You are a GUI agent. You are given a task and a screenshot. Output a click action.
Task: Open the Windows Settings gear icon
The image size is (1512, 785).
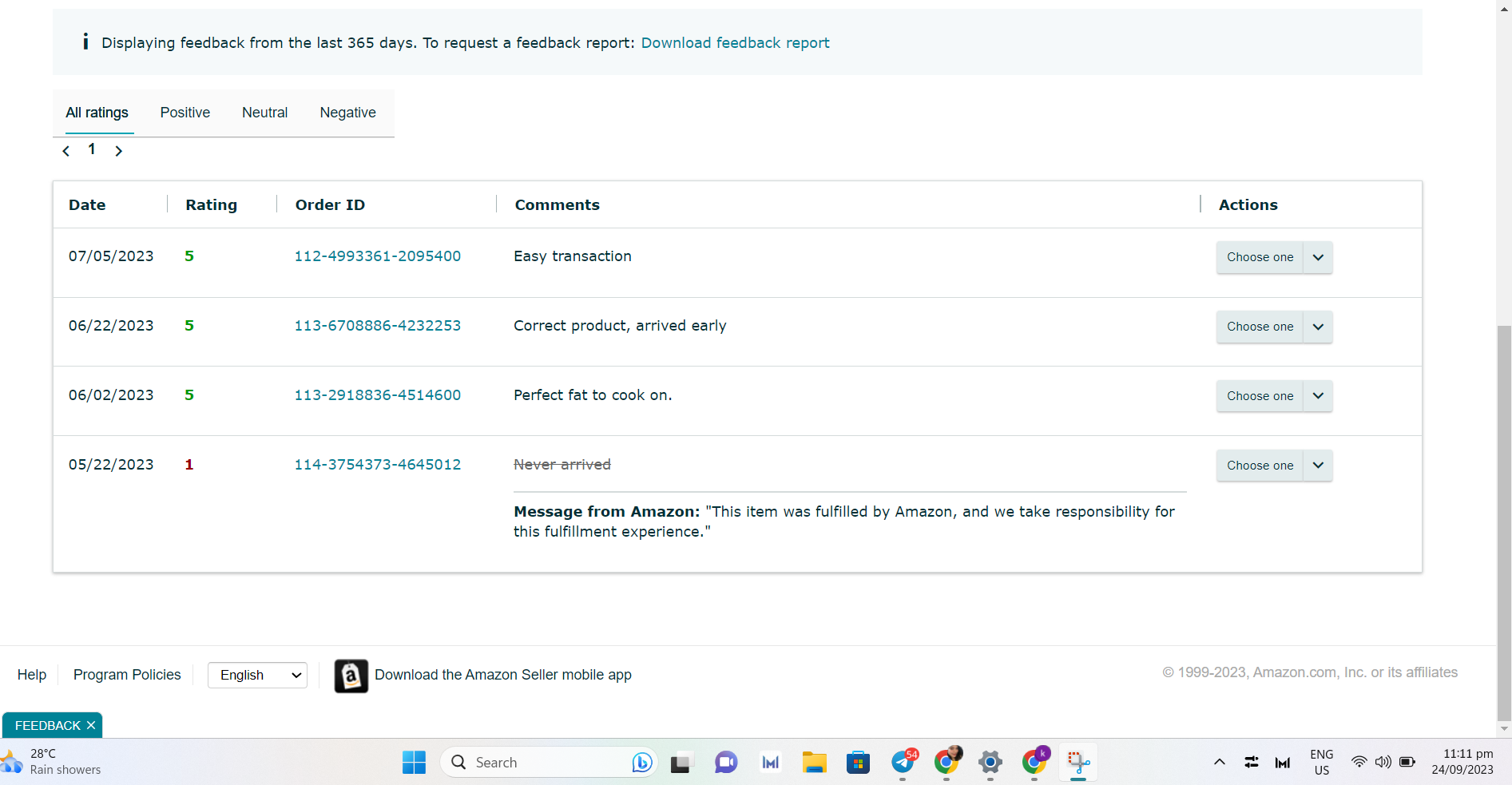tap(990, 763)
